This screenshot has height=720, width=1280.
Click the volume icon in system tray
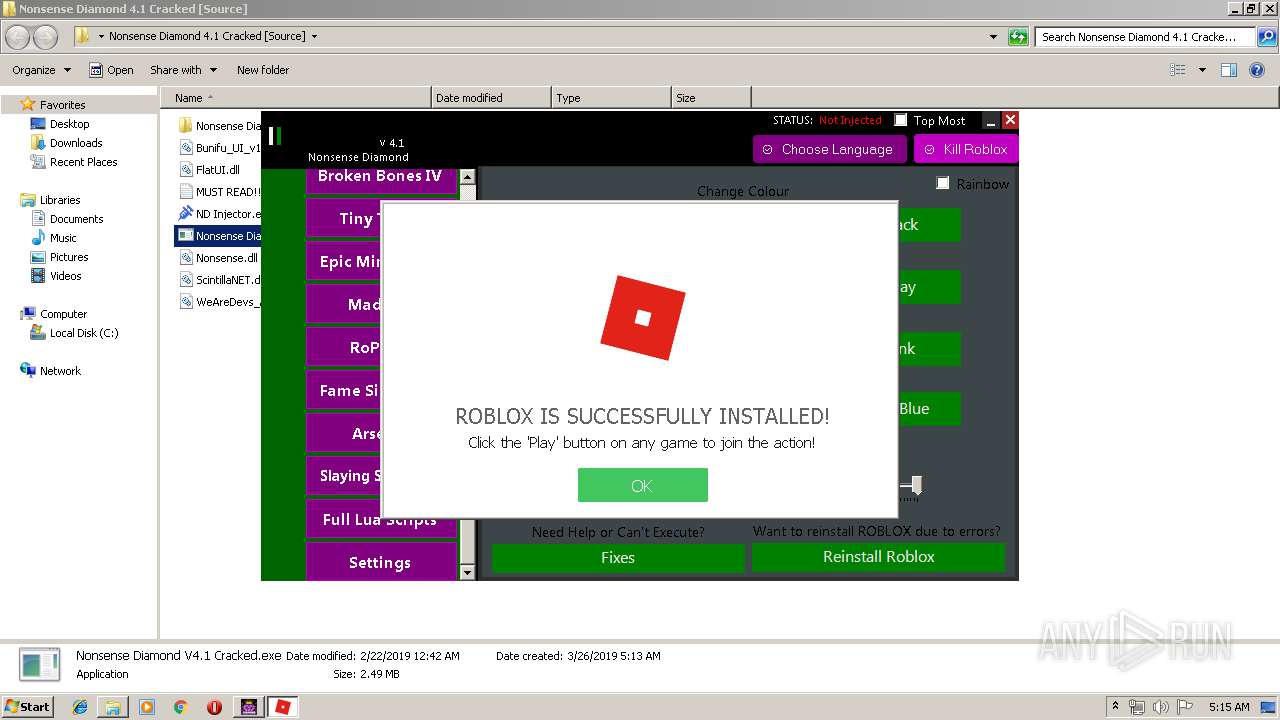1158,707
